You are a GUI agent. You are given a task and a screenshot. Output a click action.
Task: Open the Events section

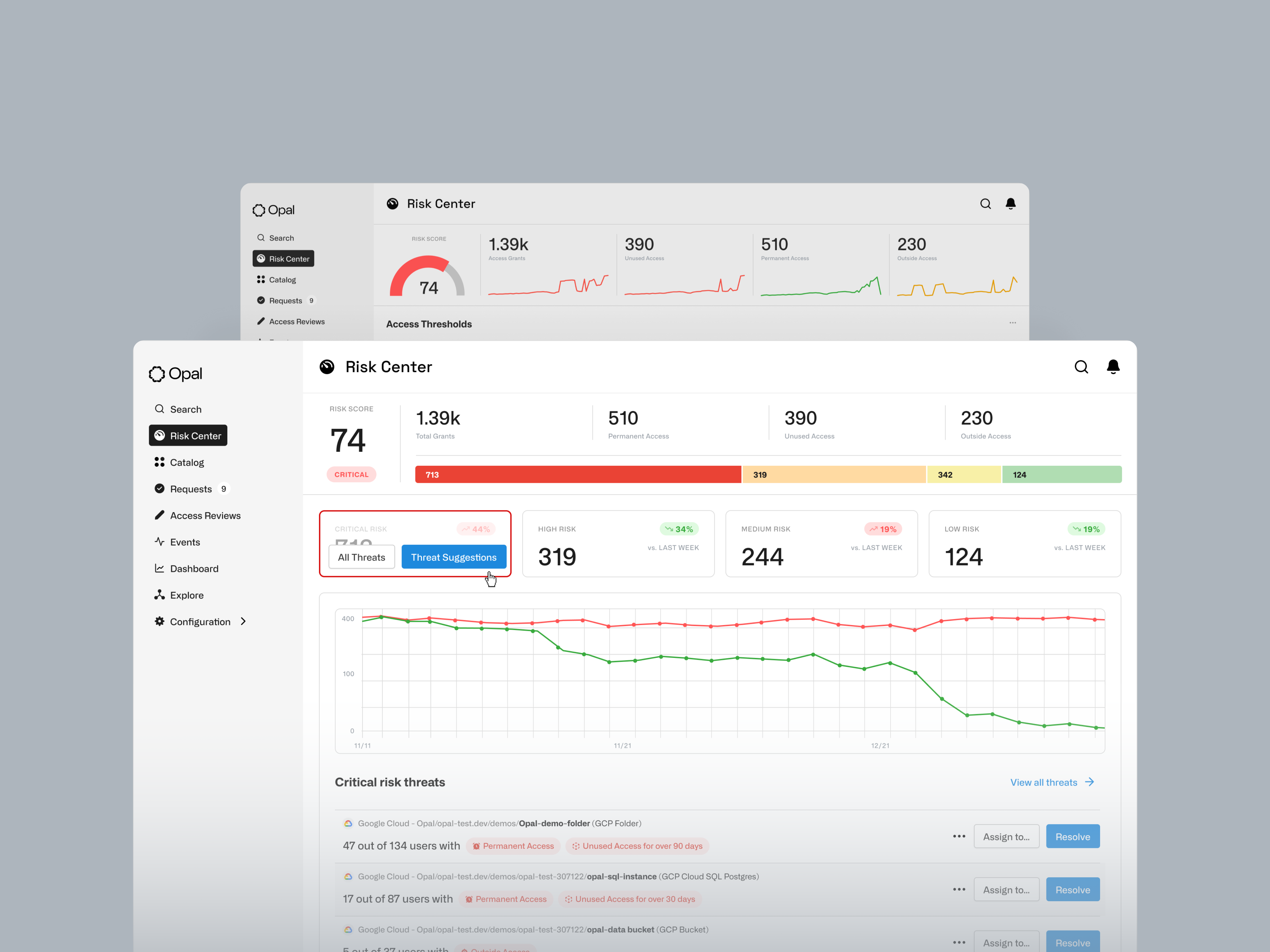184,542
